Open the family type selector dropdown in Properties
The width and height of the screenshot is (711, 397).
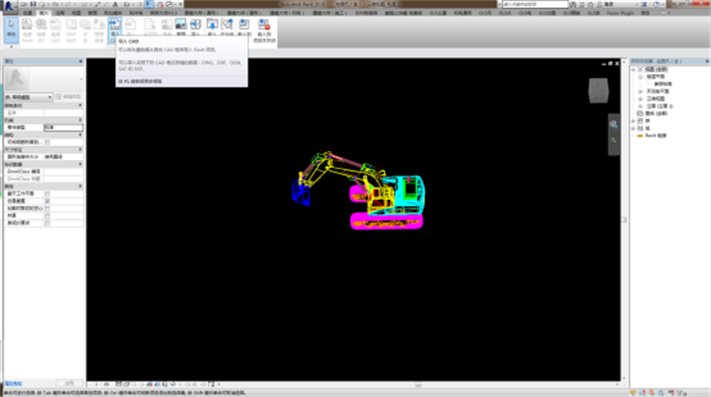point(29,97)
